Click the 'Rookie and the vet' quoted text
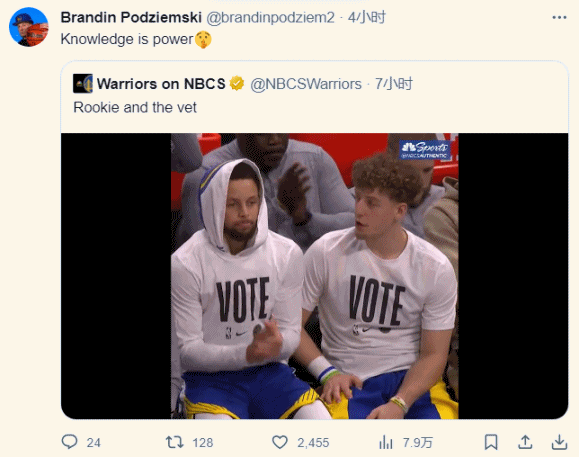The width and height of the screenshot is (579, 457). [x=135, y=107]
